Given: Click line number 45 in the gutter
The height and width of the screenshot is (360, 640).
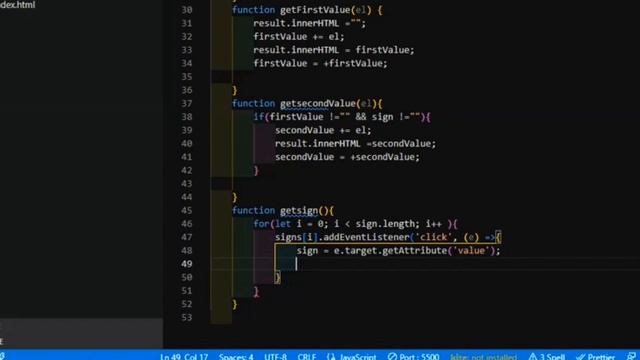Looking at the screenshot, I should click(x=187, y=210).
